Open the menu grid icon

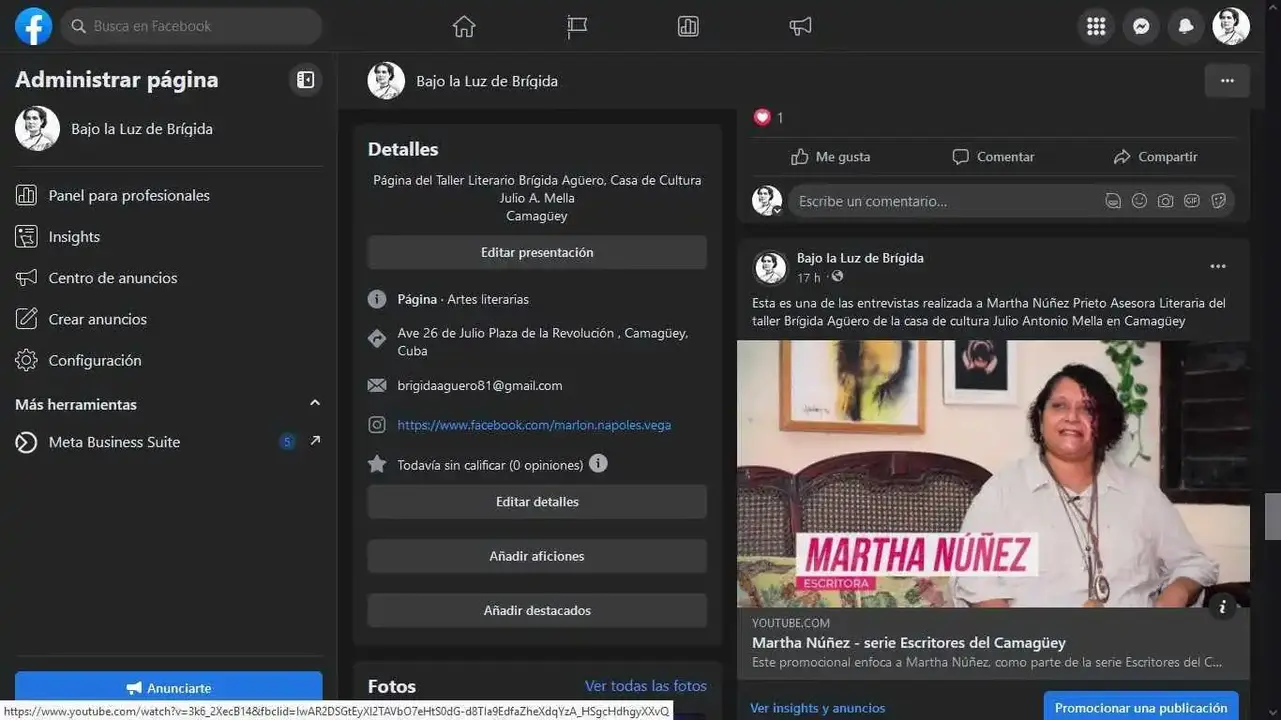click(x=1096, y=27)
